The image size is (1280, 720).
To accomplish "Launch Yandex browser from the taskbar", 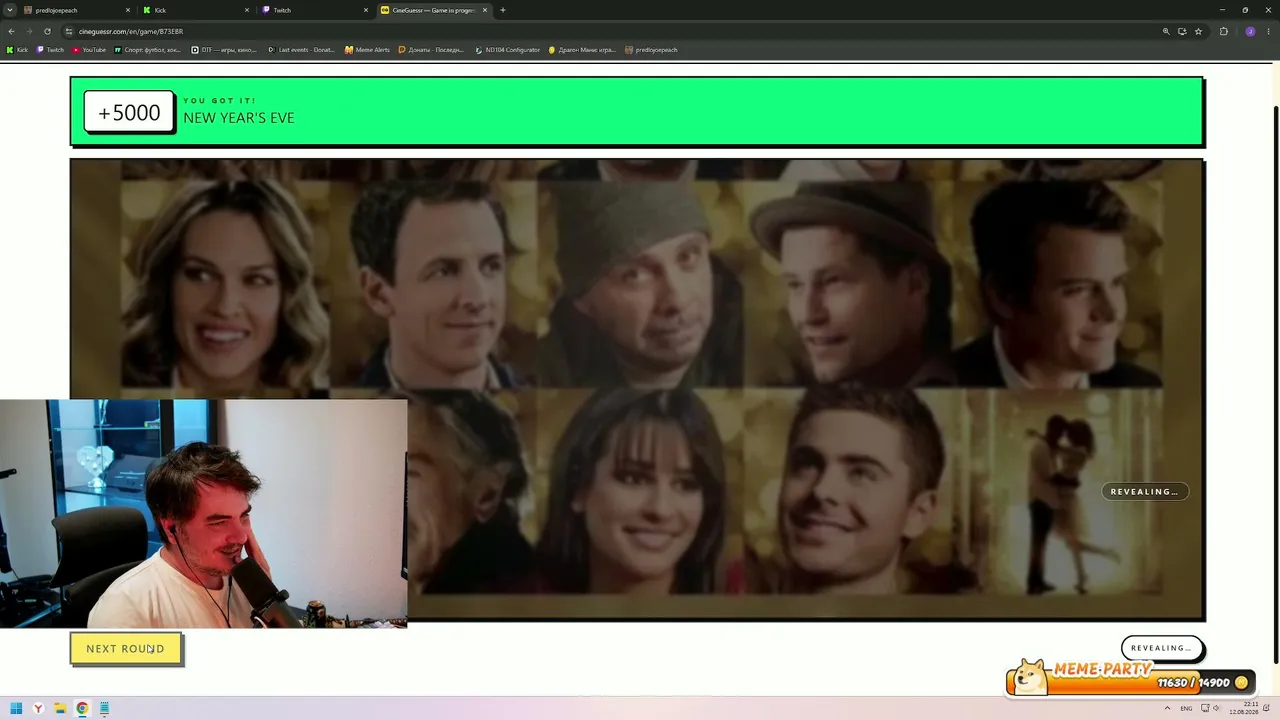I will tap(38, 709).
